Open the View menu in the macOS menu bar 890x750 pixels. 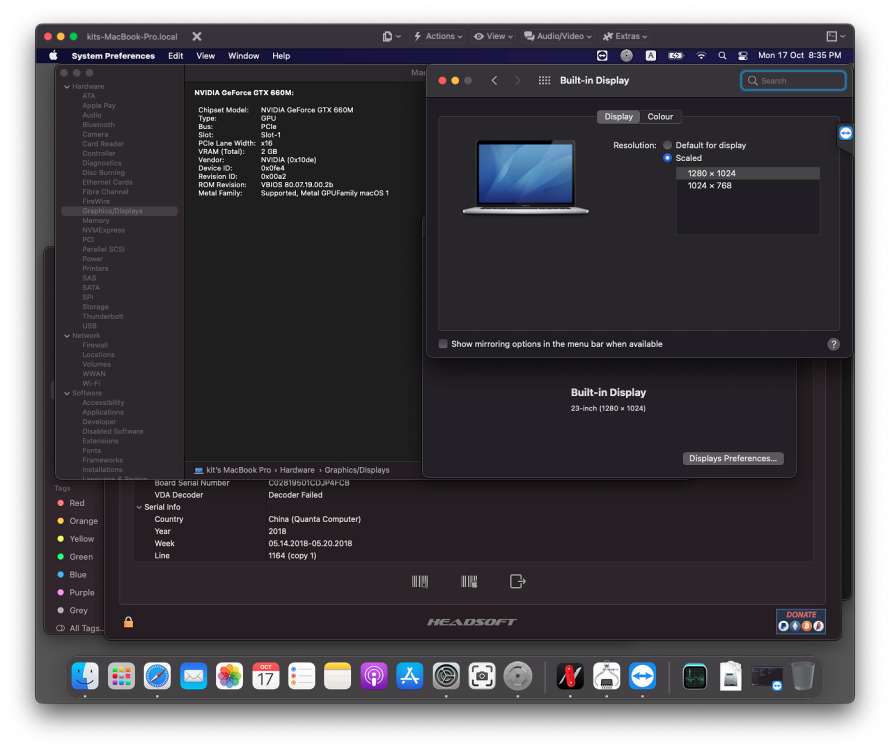coord(205,56)
